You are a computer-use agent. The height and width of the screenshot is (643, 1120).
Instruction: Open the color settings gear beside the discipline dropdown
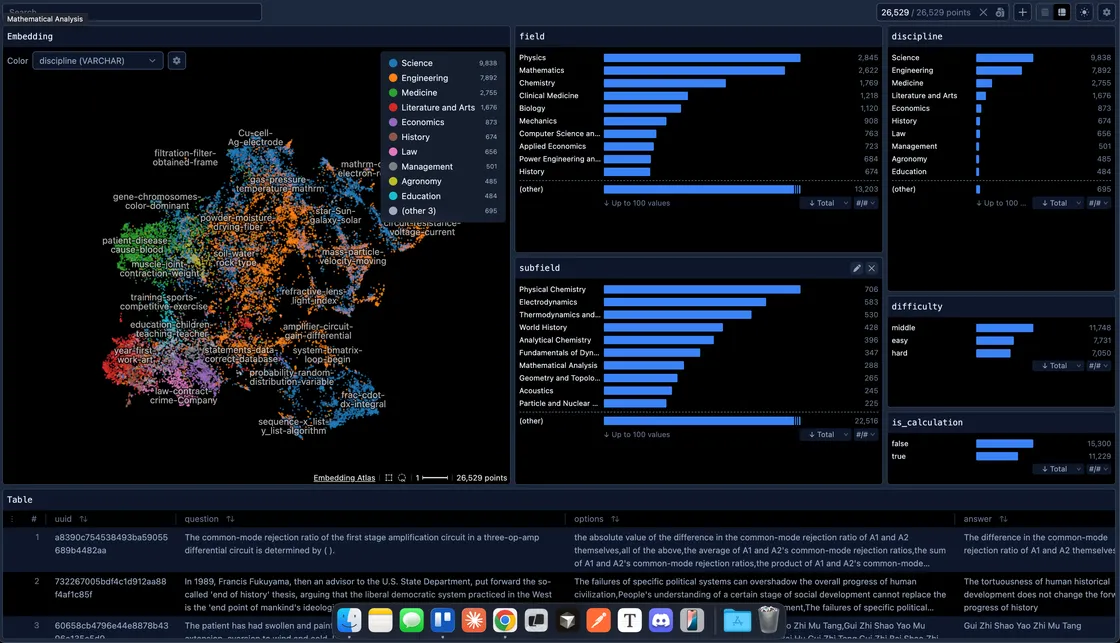[x=176, y=60]
